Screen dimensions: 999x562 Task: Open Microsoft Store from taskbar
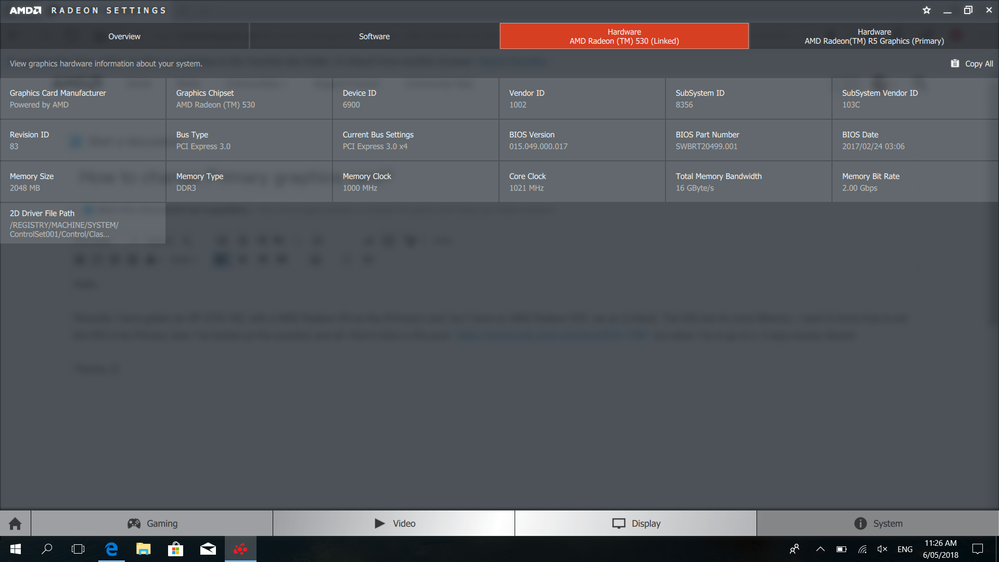click(176, 549)
